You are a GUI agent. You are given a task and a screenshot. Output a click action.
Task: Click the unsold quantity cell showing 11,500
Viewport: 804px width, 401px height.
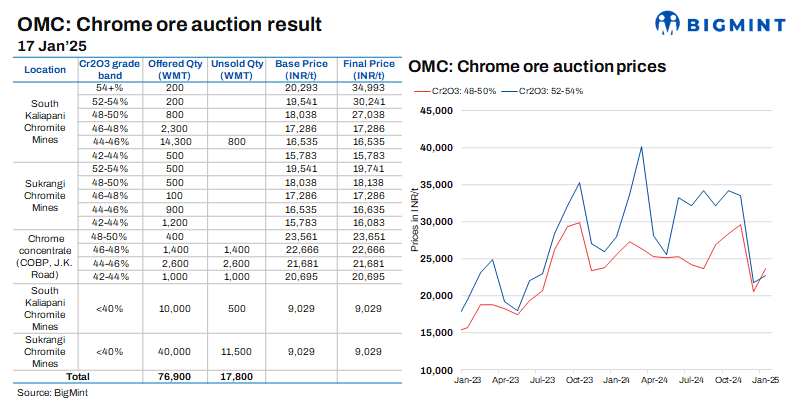236,350
